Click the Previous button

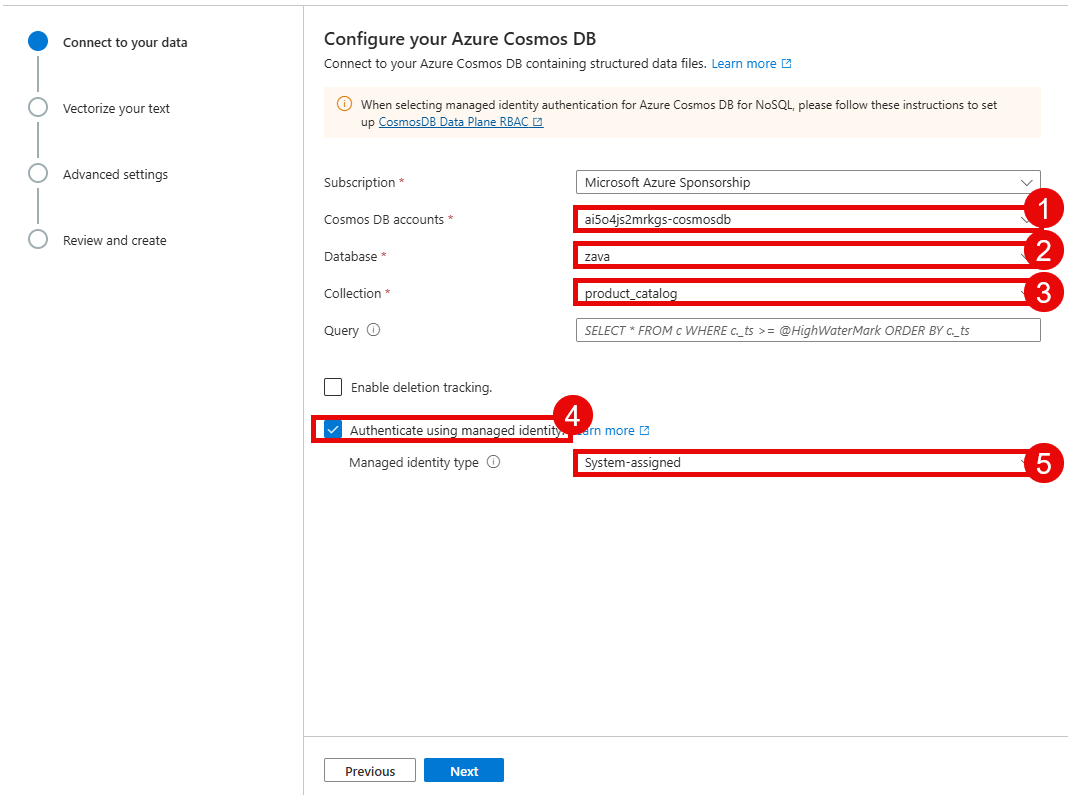point(369,770)
